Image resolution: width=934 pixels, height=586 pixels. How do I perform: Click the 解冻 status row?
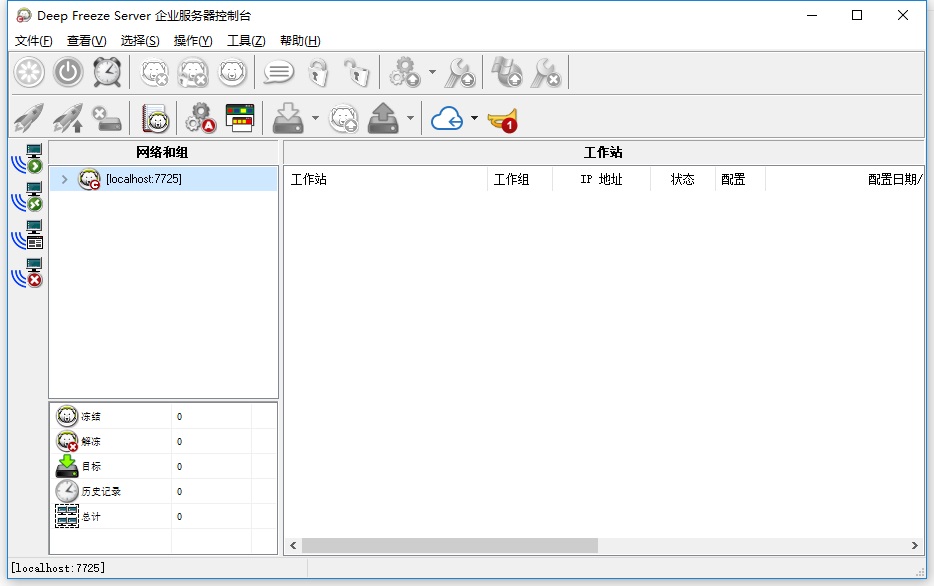click(x=163, y=441)
